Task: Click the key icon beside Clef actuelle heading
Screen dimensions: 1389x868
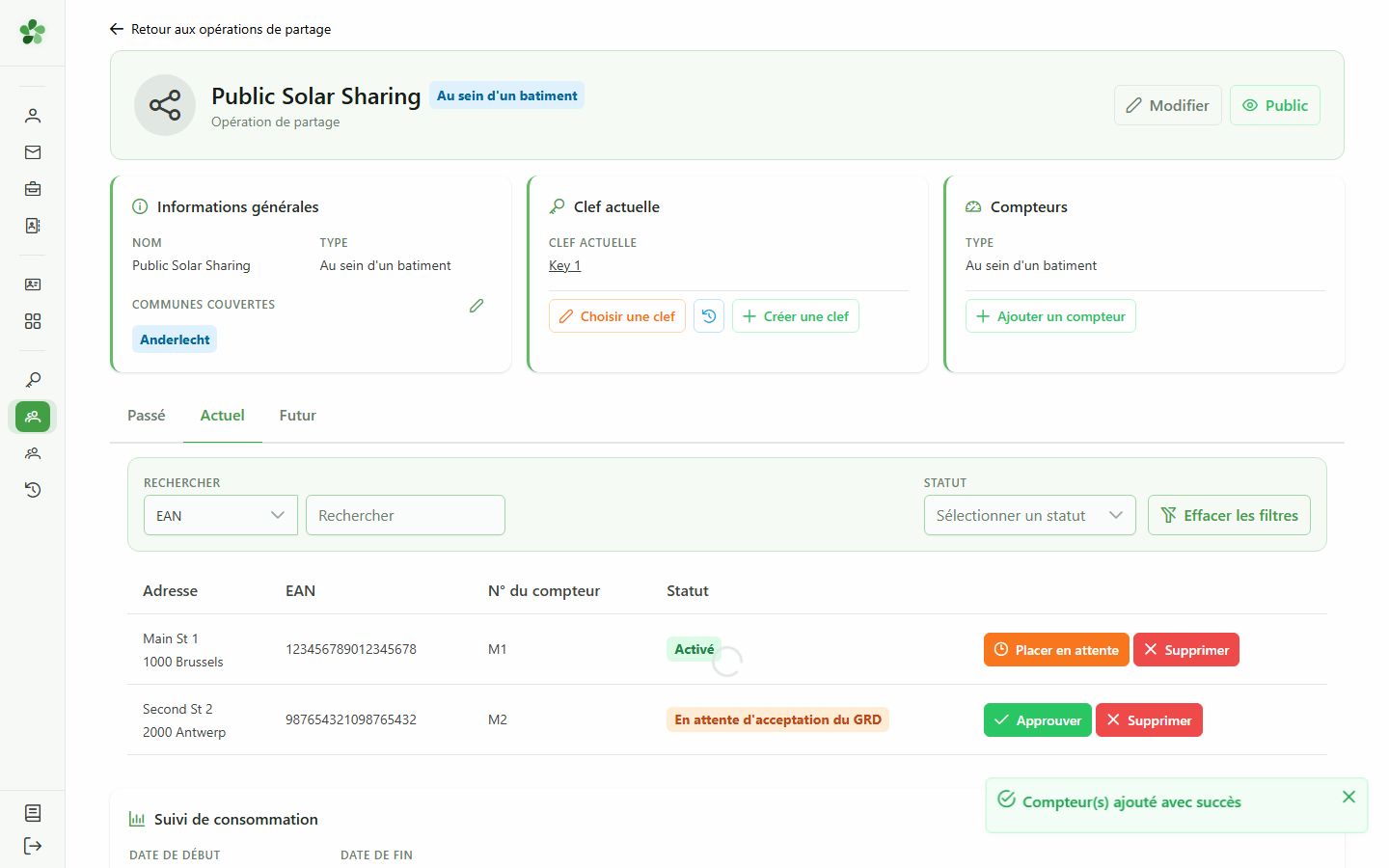Action: pos(557,206)
